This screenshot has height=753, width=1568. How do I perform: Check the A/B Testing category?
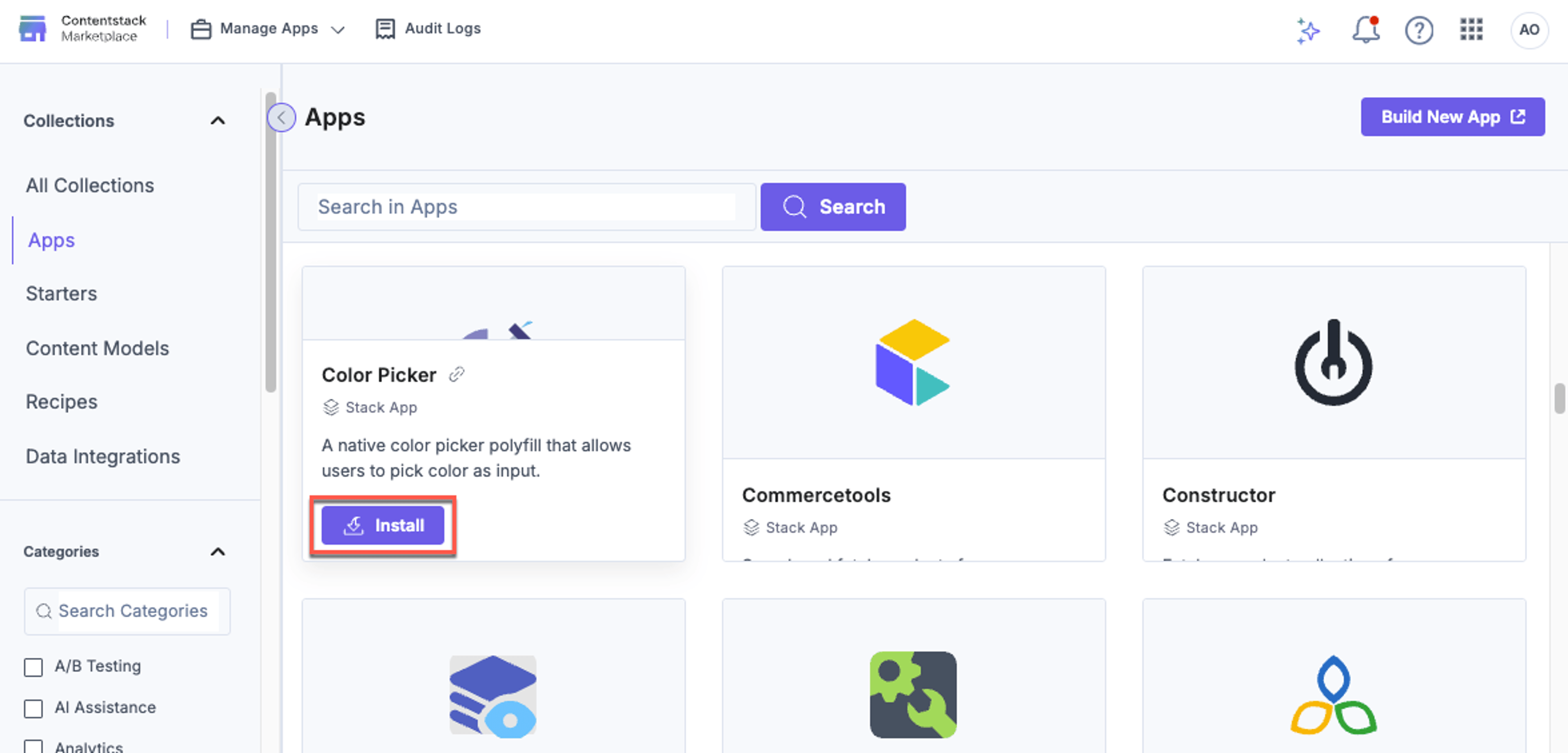click(x=33, y=666)
